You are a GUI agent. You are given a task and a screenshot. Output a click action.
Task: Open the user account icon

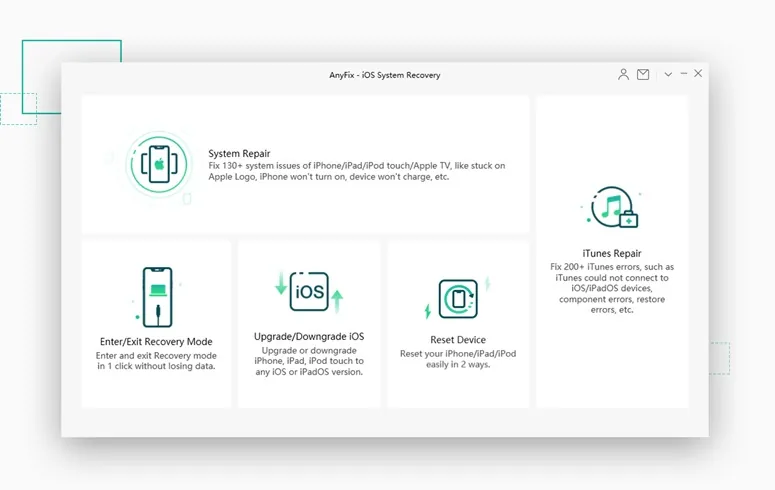tap(623, 74)
